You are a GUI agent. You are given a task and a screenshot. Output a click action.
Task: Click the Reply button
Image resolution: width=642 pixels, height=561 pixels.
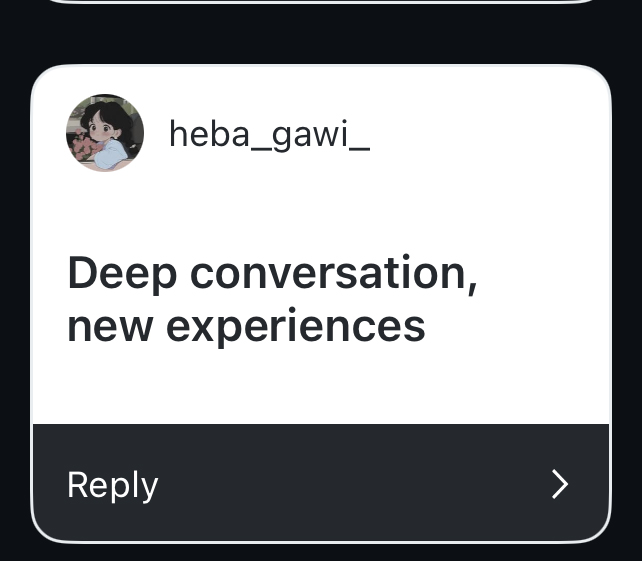[x=113, y=485]
